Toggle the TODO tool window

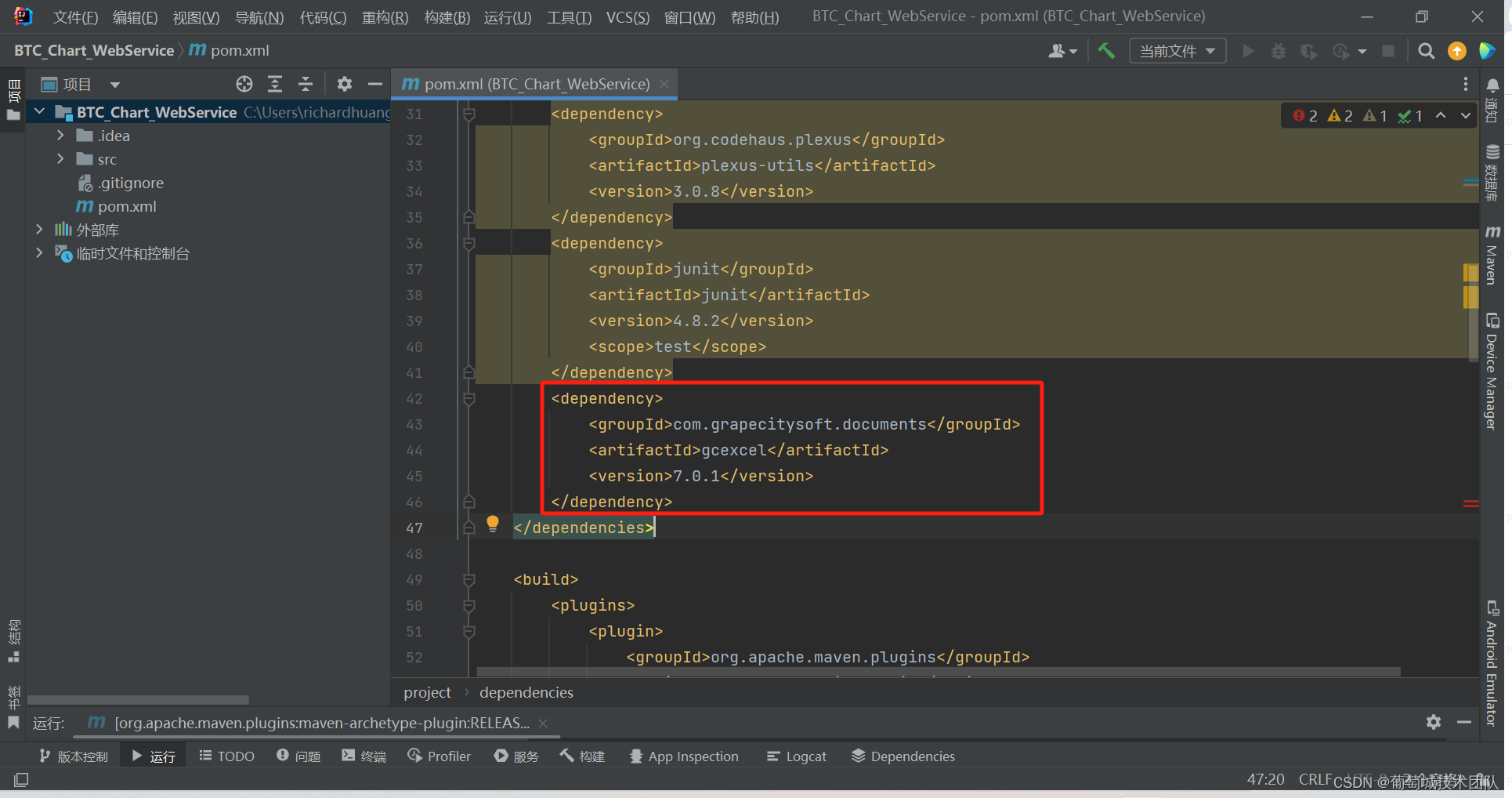click(x=226, y=756)
